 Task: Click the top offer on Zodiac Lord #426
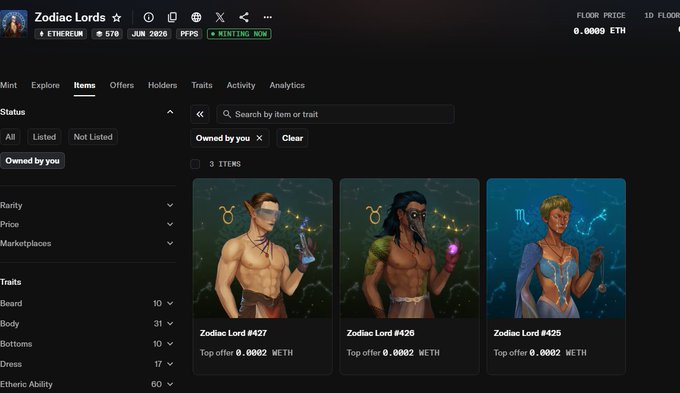[x=393, y=353]
